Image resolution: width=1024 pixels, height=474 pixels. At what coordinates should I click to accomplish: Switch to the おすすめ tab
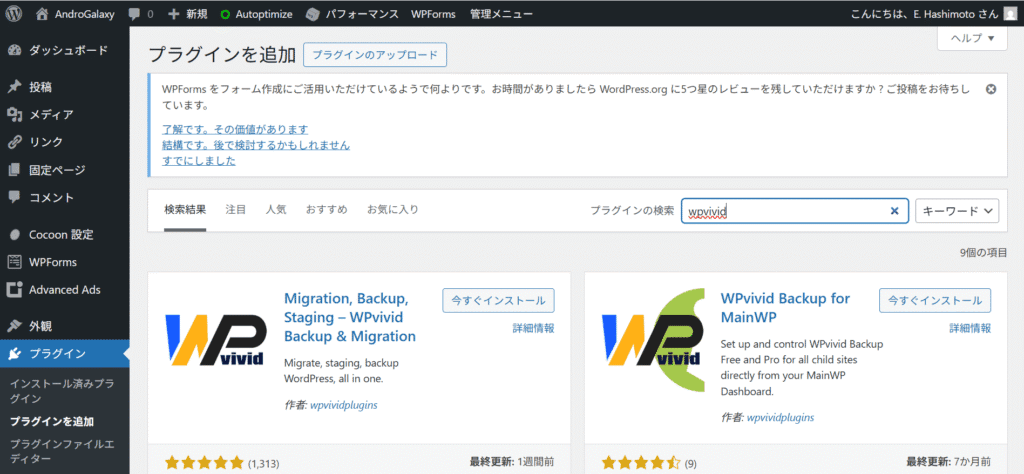[x=327, y=210]
